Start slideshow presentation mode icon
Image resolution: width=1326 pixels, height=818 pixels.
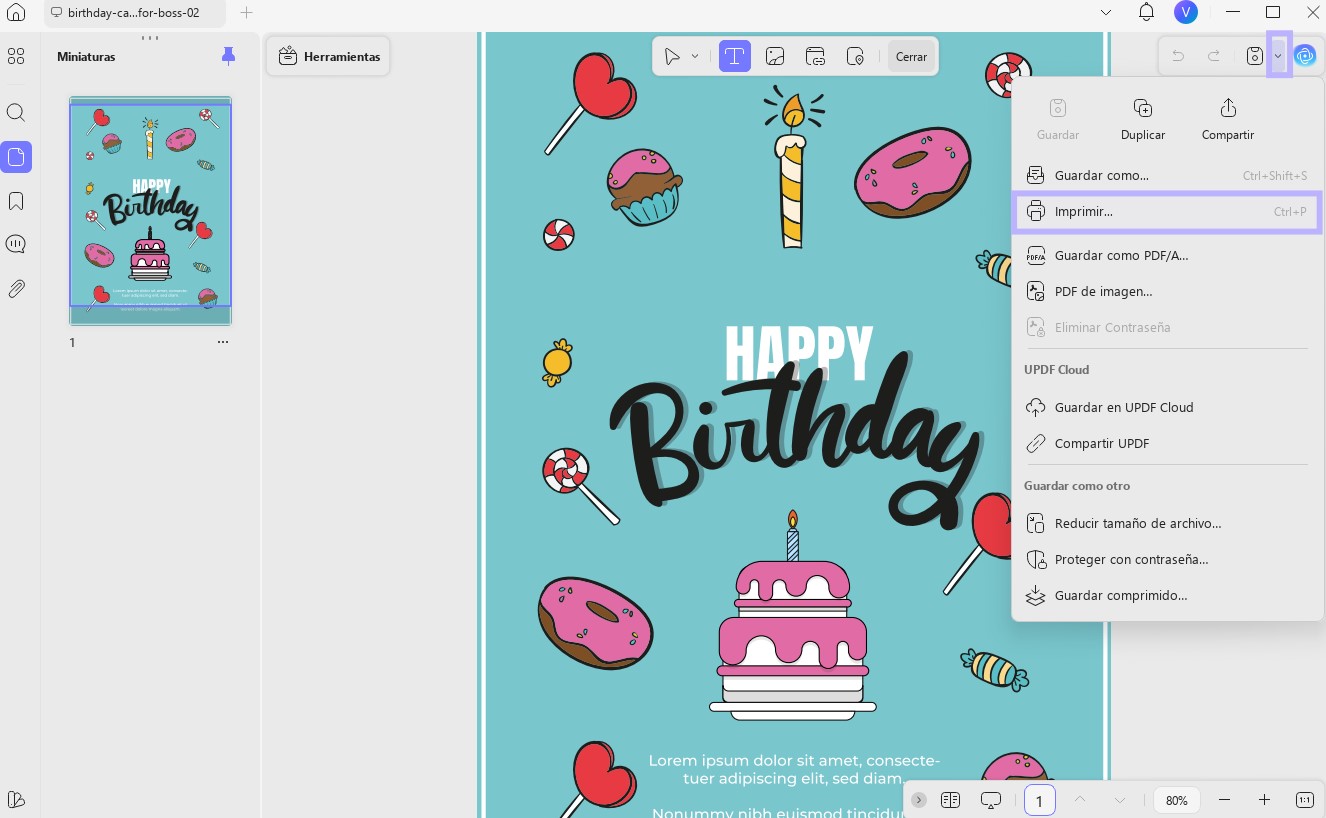coord(991,800)
